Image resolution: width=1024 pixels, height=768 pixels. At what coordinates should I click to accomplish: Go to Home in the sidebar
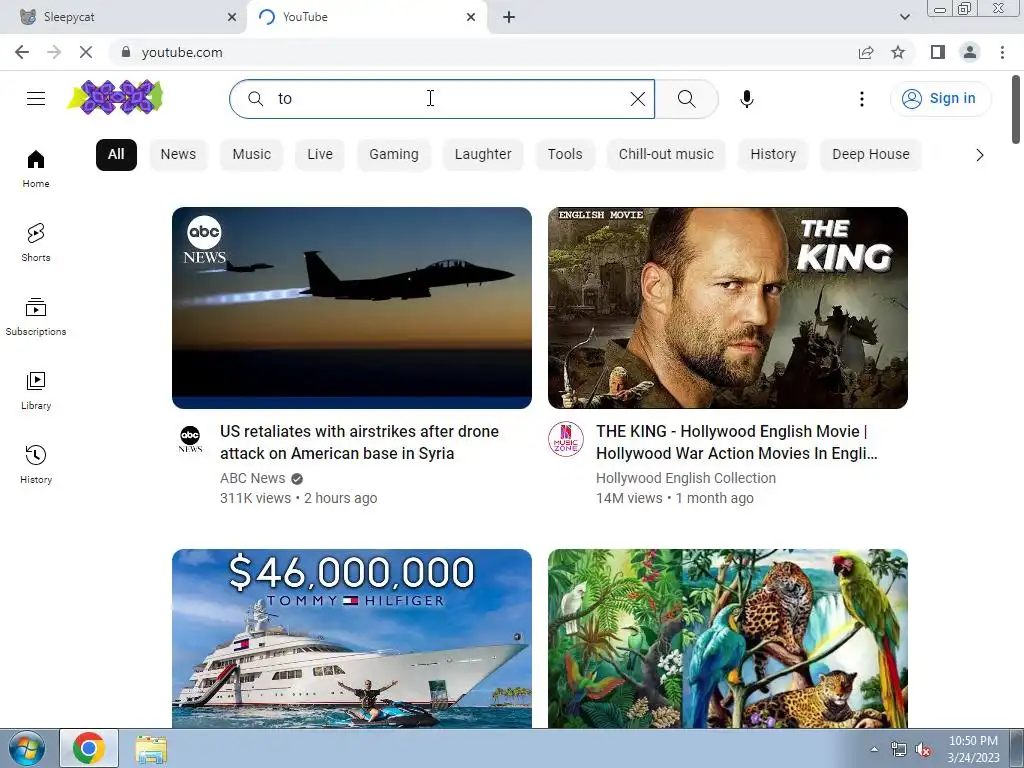(36, 169)
